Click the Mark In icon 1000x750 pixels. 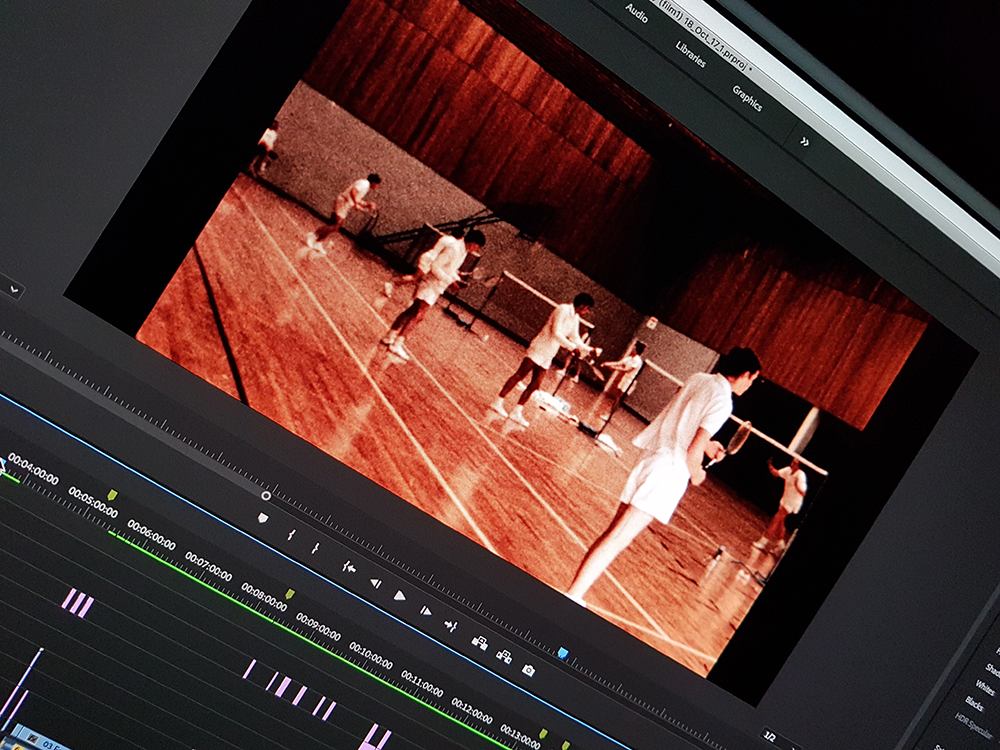tap(291, 535)
